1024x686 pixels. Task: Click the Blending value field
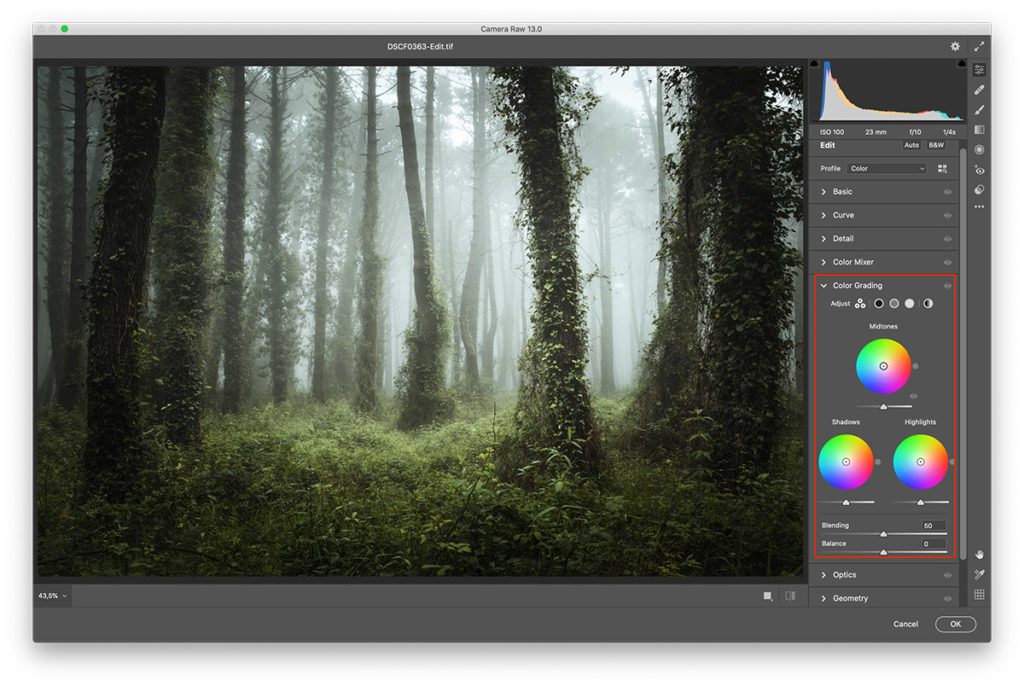pos(932,525)
